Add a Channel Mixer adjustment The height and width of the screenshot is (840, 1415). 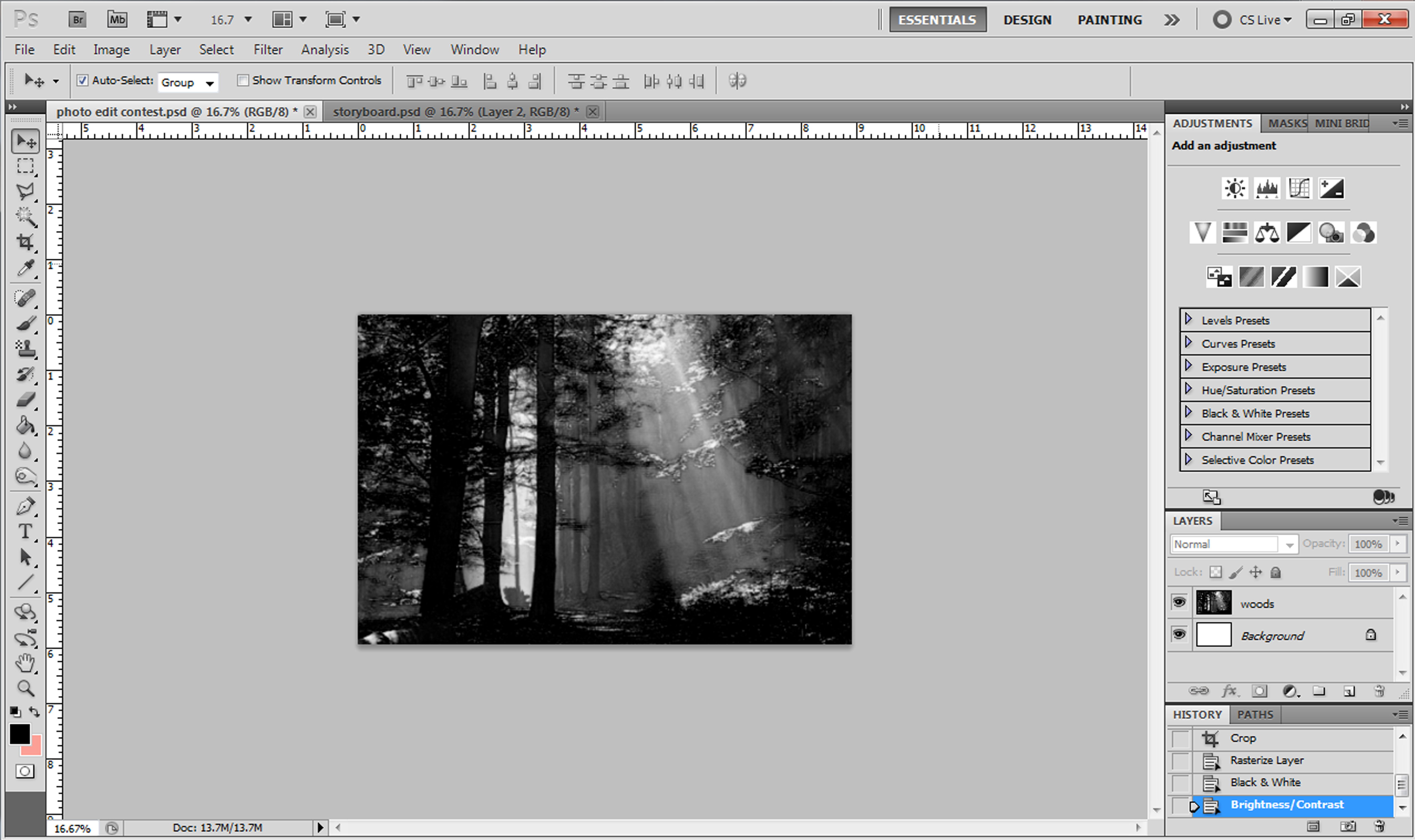1363,233
